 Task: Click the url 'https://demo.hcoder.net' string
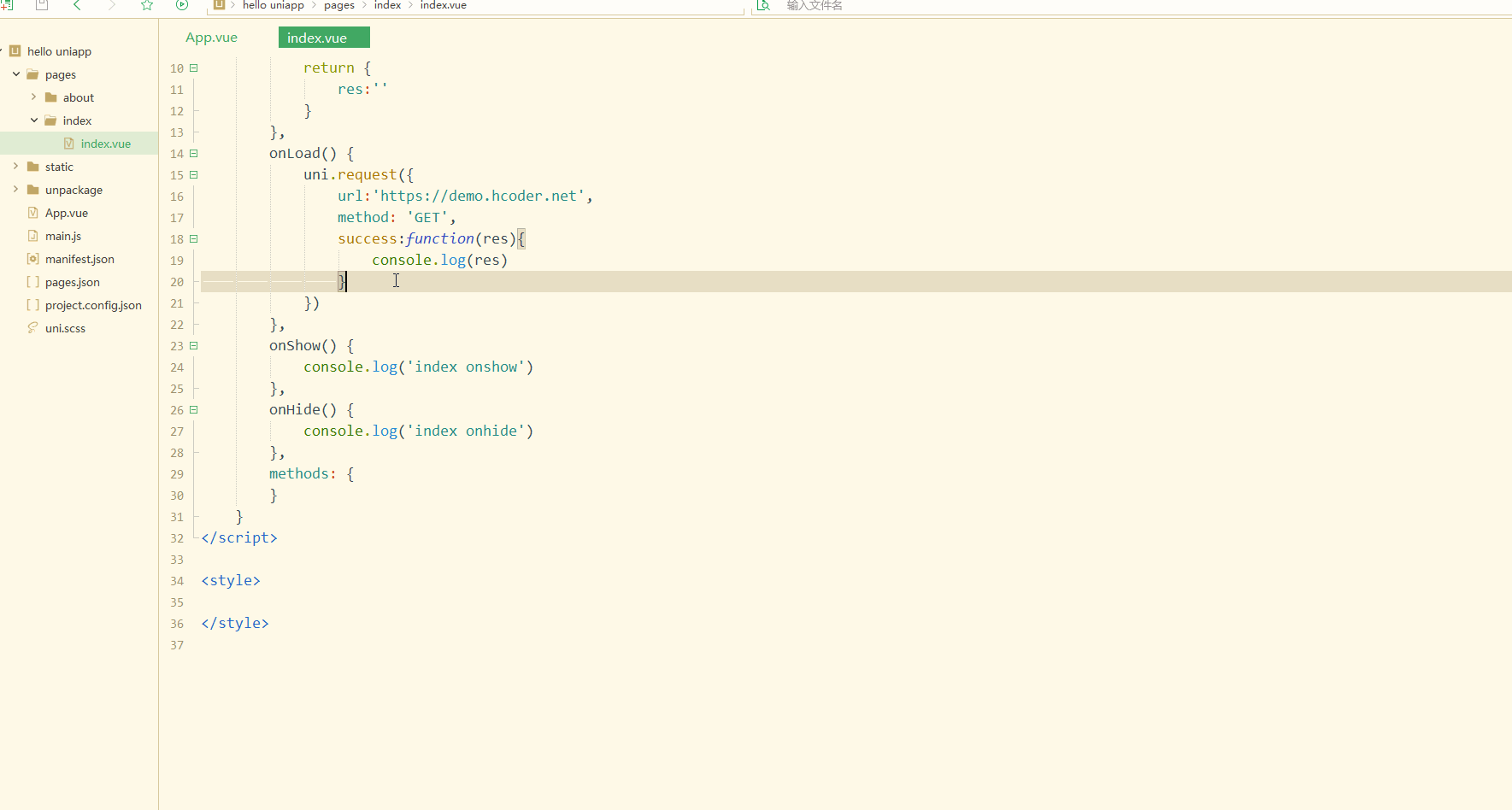pyautogui.click(x=479, y=196)
